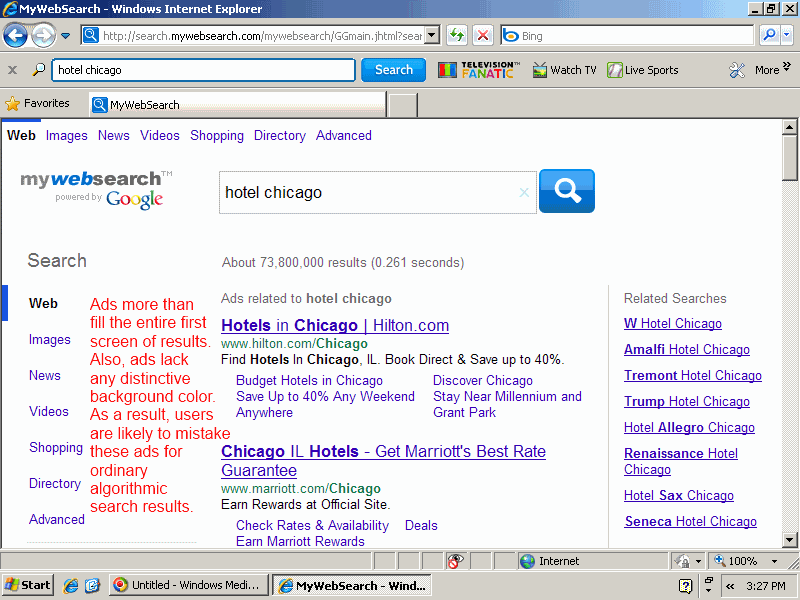Select Images in the left sidebar

point(49,340)
